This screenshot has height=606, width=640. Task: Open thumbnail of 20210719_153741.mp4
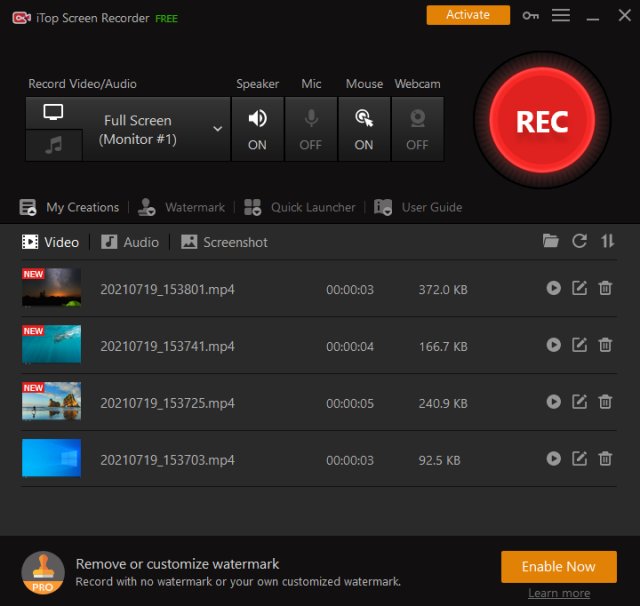tap(51, 344)
